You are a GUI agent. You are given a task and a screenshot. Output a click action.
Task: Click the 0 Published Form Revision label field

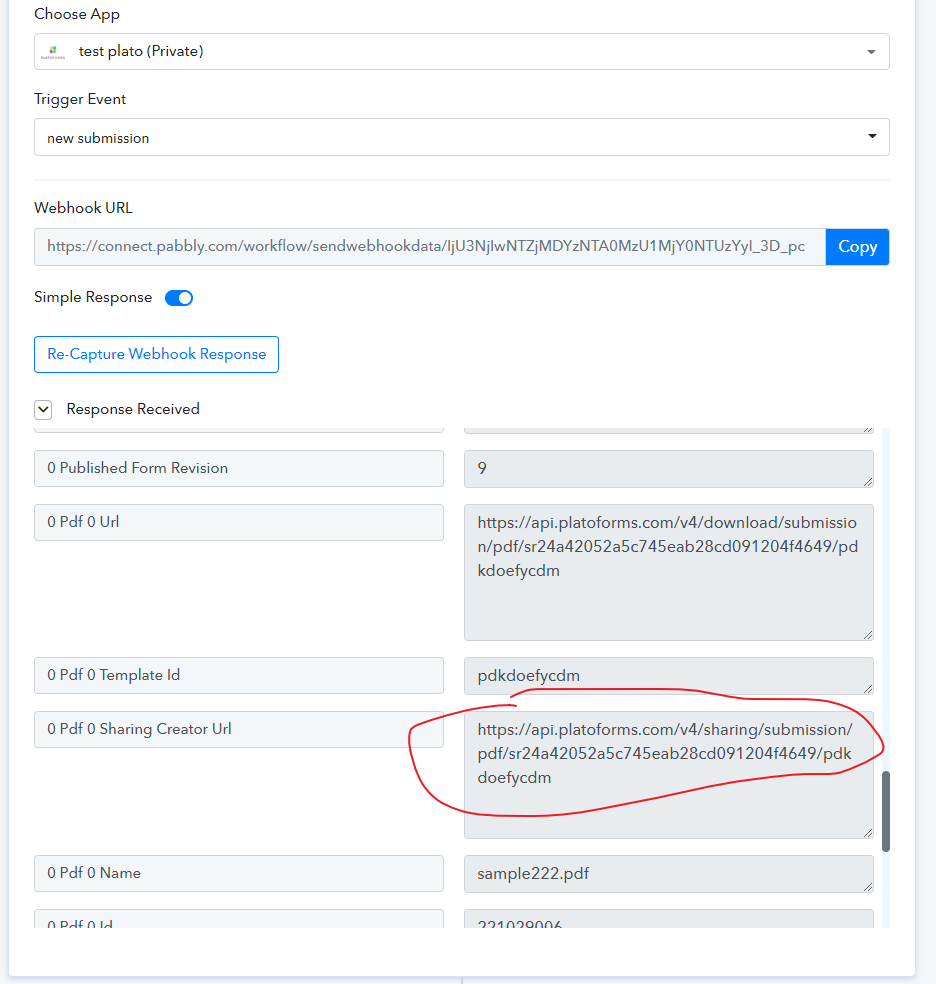pos(239,468)
